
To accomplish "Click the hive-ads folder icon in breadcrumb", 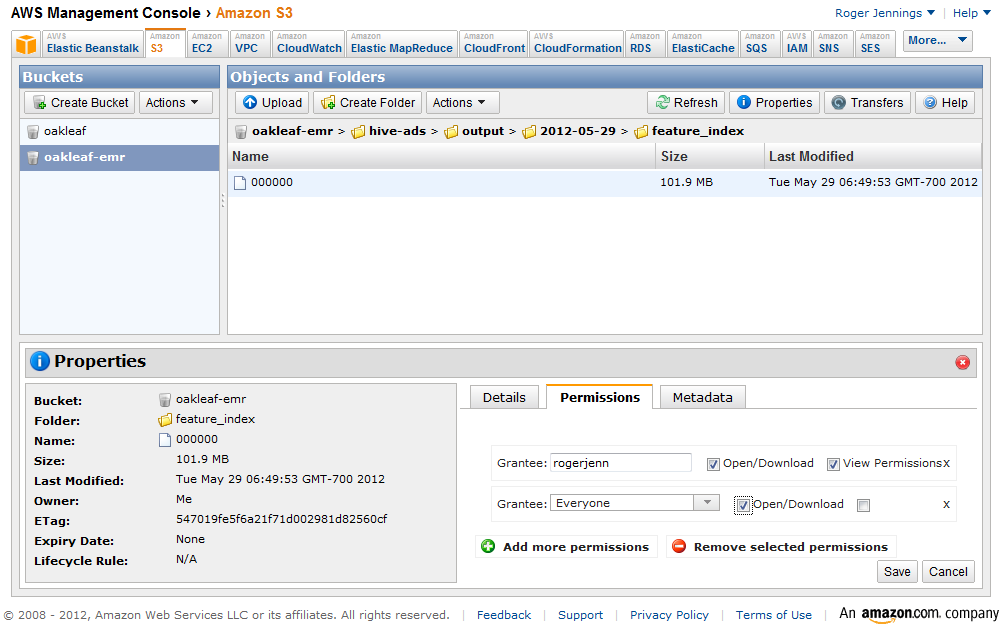I will tap(358, 132).
